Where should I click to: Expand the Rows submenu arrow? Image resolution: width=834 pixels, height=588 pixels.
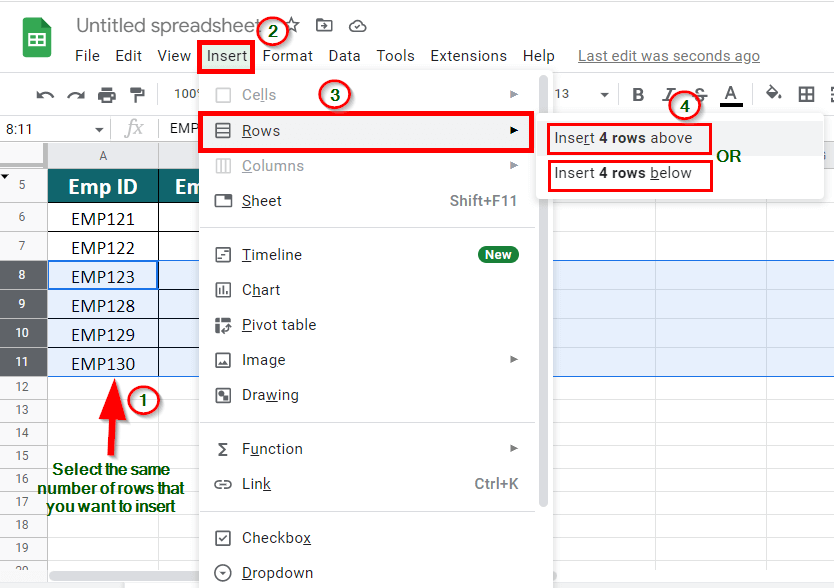coord(514,130)
